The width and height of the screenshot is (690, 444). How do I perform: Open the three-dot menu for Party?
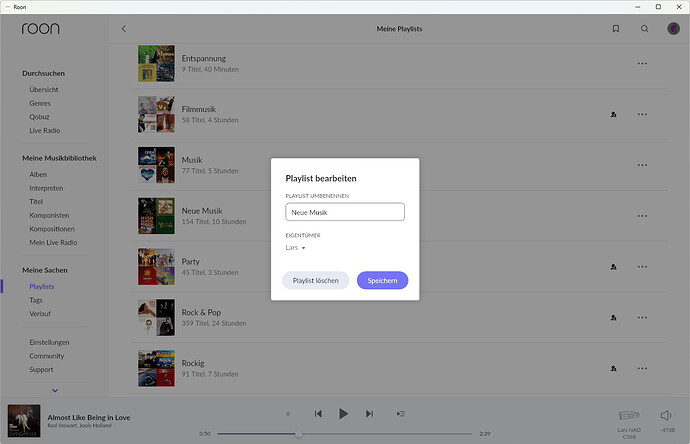pyautogui.click(x=642, y=267)
